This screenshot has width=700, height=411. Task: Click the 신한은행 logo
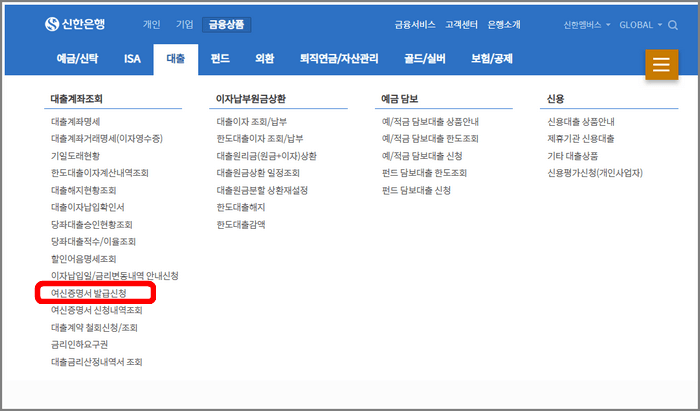pyautogui.click(x=75, y=24)
